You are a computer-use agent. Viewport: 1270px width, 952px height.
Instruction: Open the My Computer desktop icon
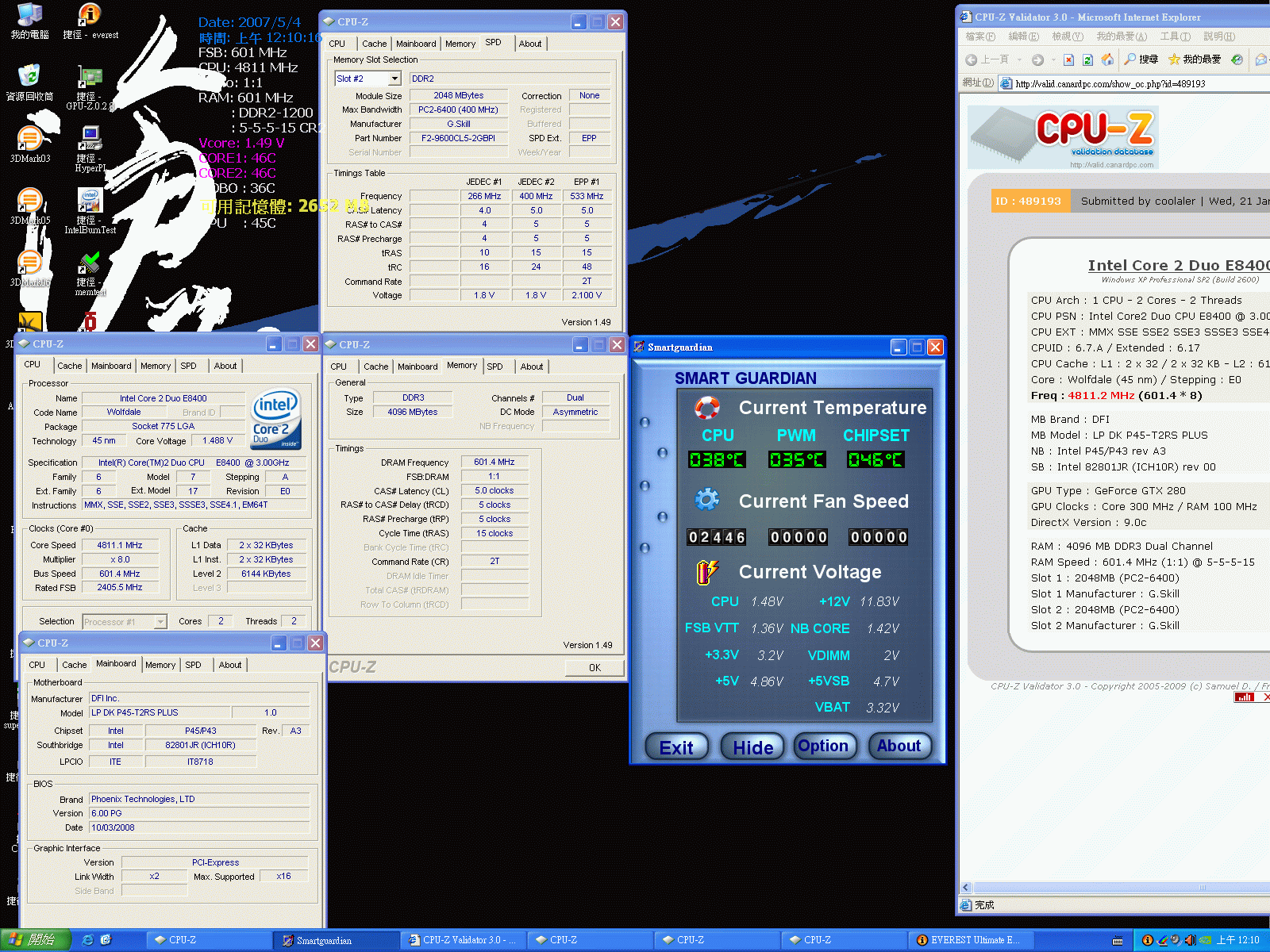[29, 21]
